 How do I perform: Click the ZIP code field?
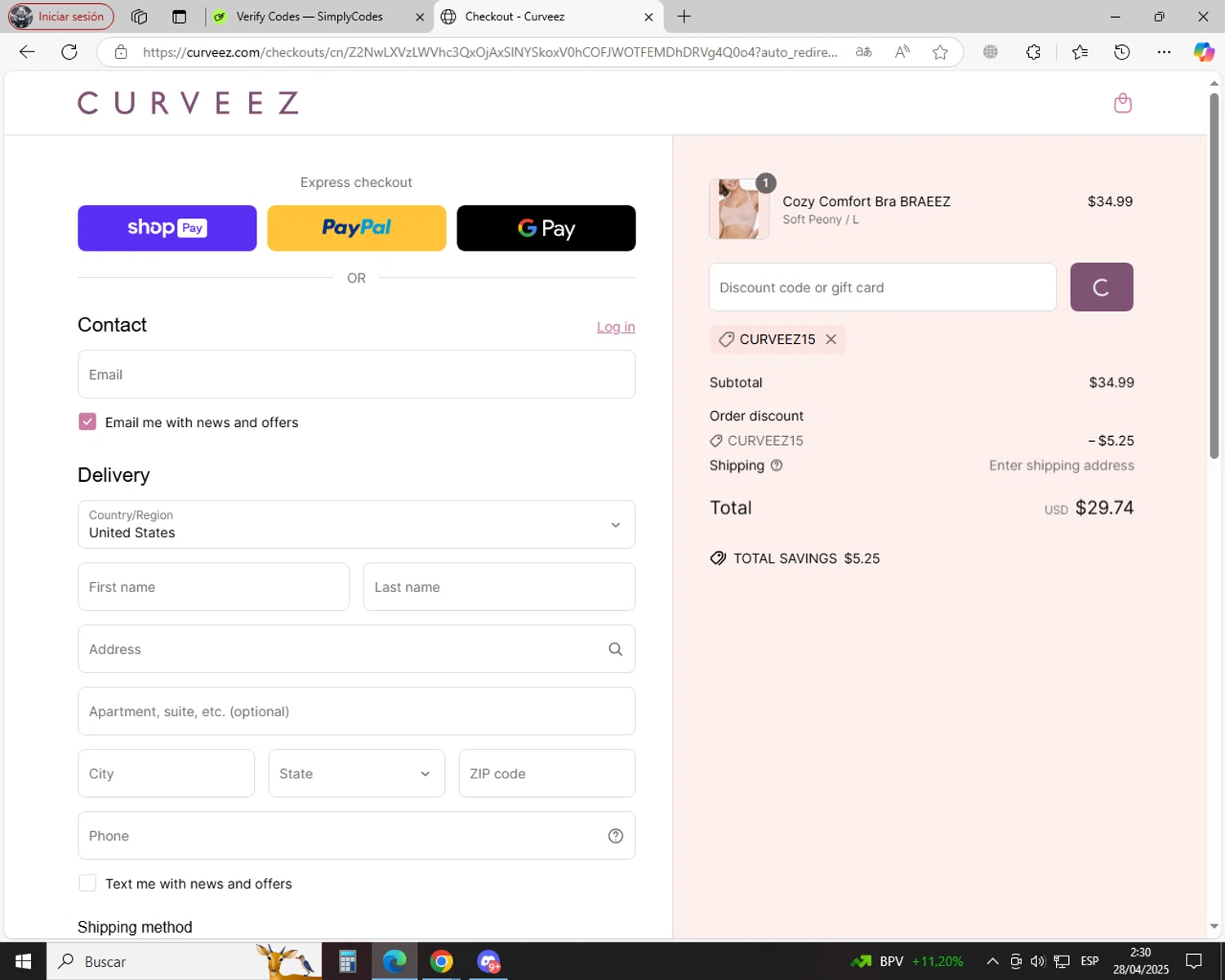click(546, 773)
